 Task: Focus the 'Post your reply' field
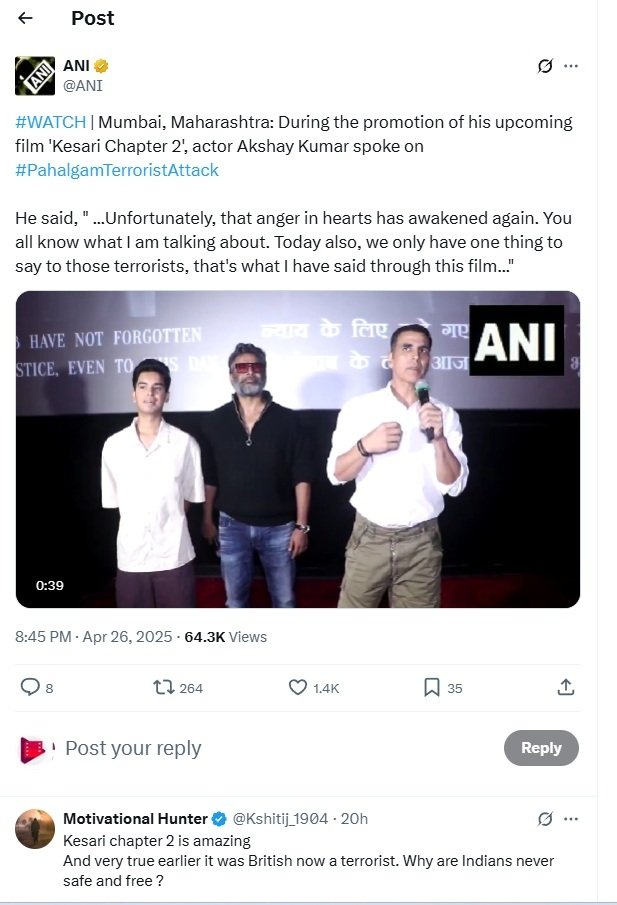click(x=134, y=747)
